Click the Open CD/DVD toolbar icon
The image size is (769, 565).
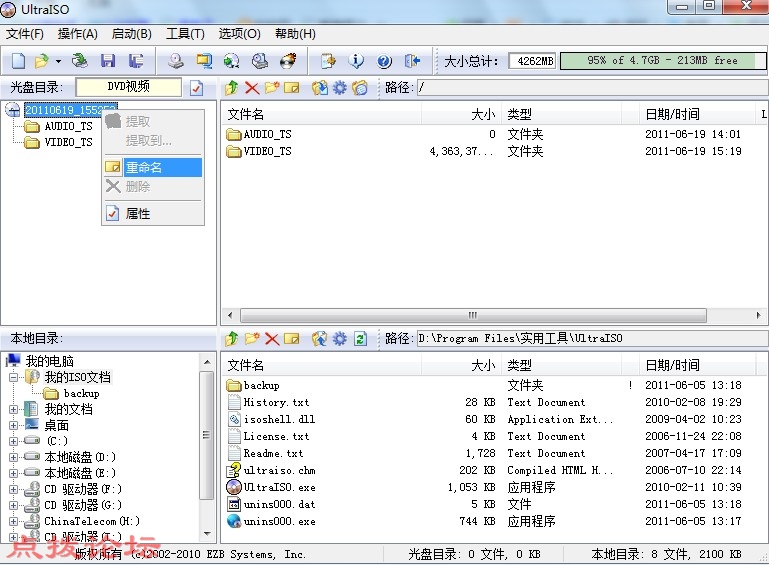pos(79,61)
